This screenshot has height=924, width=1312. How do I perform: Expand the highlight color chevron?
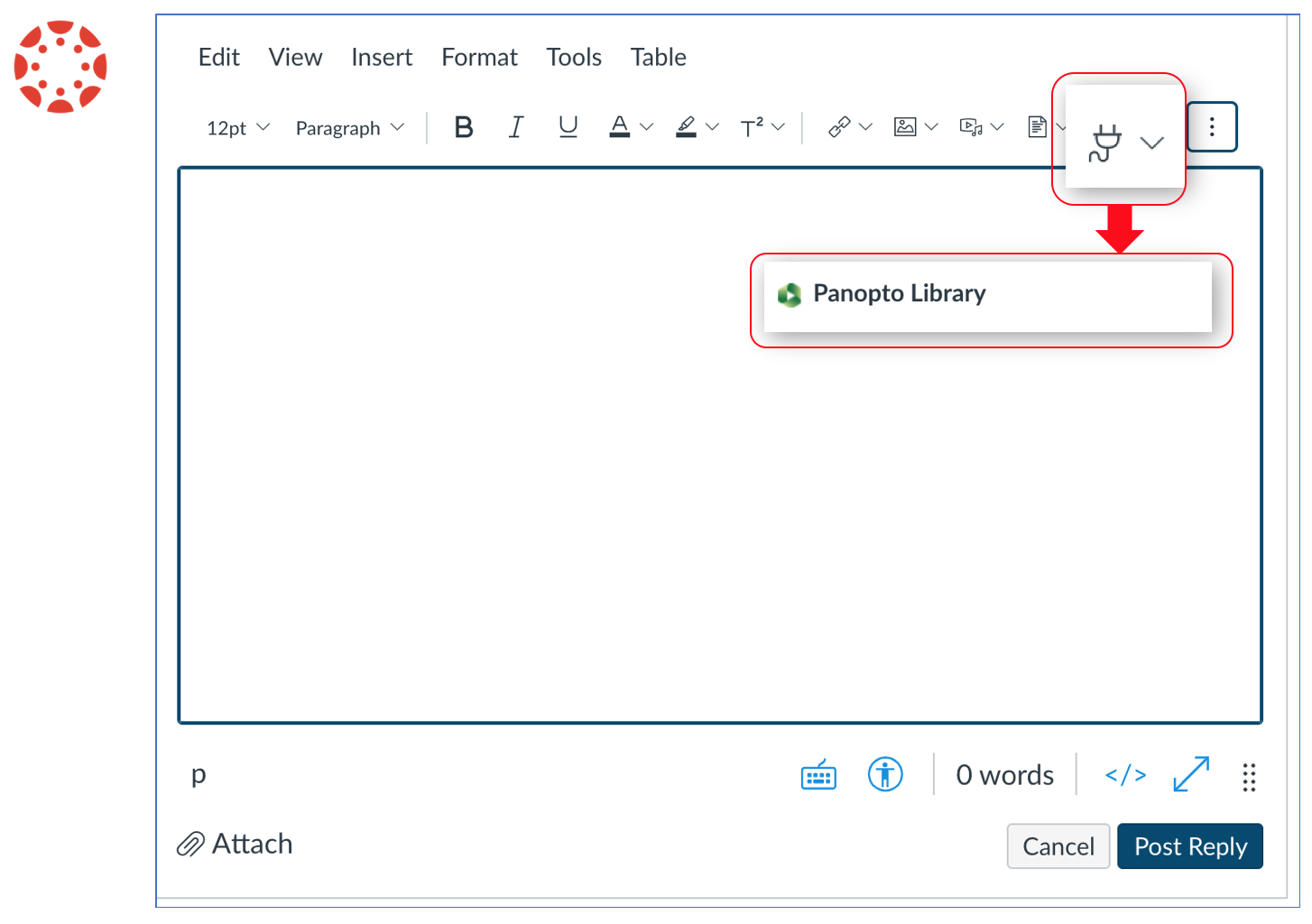[x=712, y=127]
